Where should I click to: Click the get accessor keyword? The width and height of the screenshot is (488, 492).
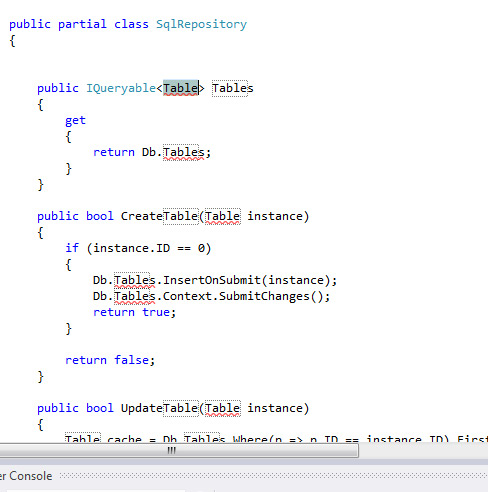(75, 121)
